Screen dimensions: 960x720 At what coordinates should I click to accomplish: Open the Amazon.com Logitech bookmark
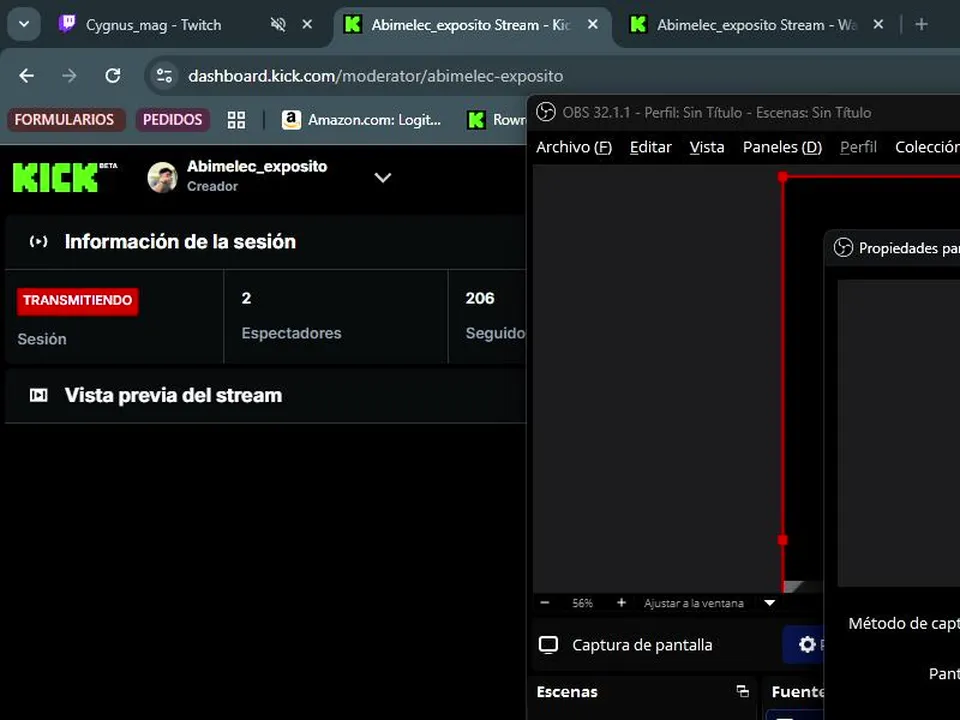point(361,119)
